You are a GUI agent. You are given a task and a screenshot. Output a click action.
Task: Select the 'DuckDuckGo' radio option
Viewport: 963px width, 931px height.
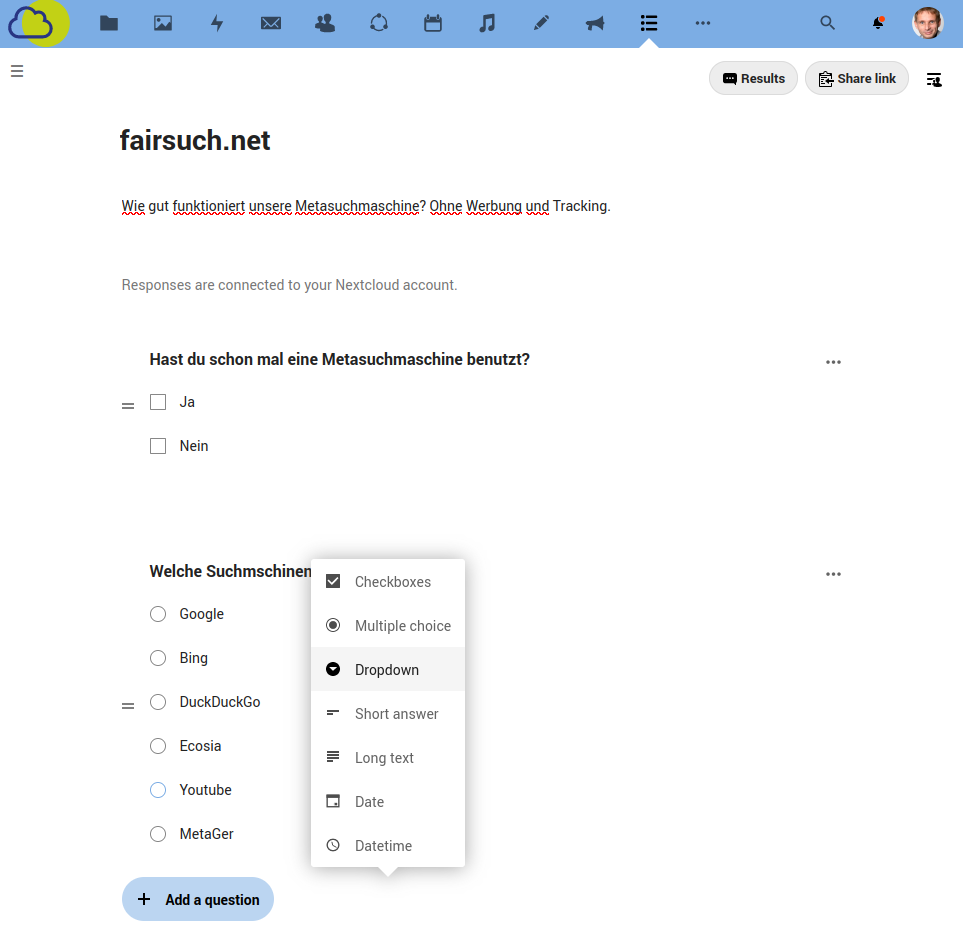coord(157,701)
